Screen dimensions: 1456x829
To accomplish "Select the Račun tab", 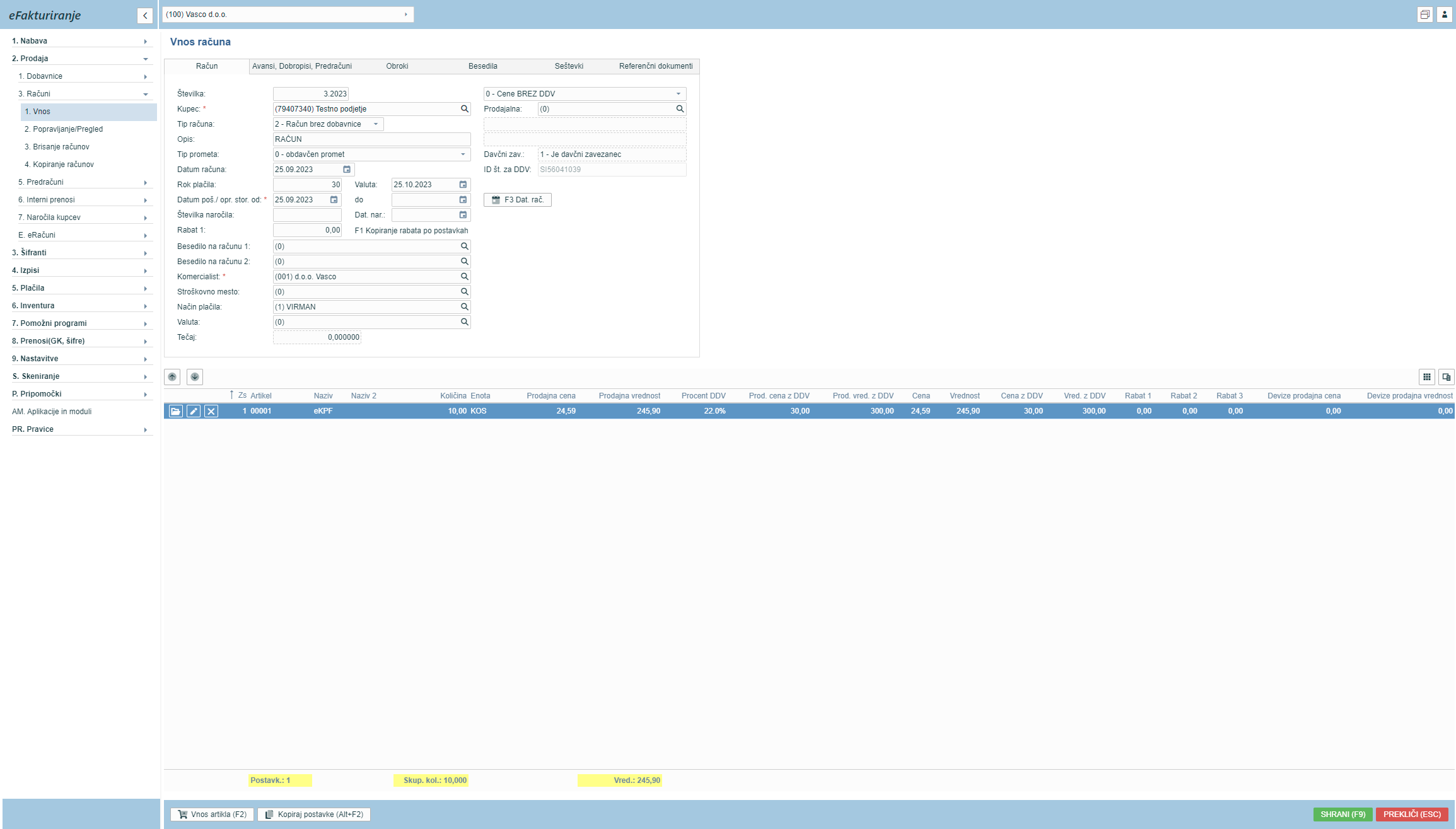I will 207,66.
